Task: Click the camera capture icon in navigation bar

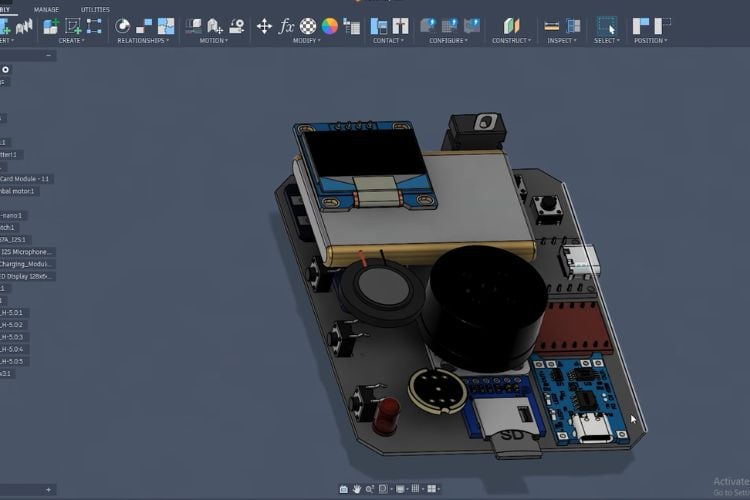Action: (343, 489)
